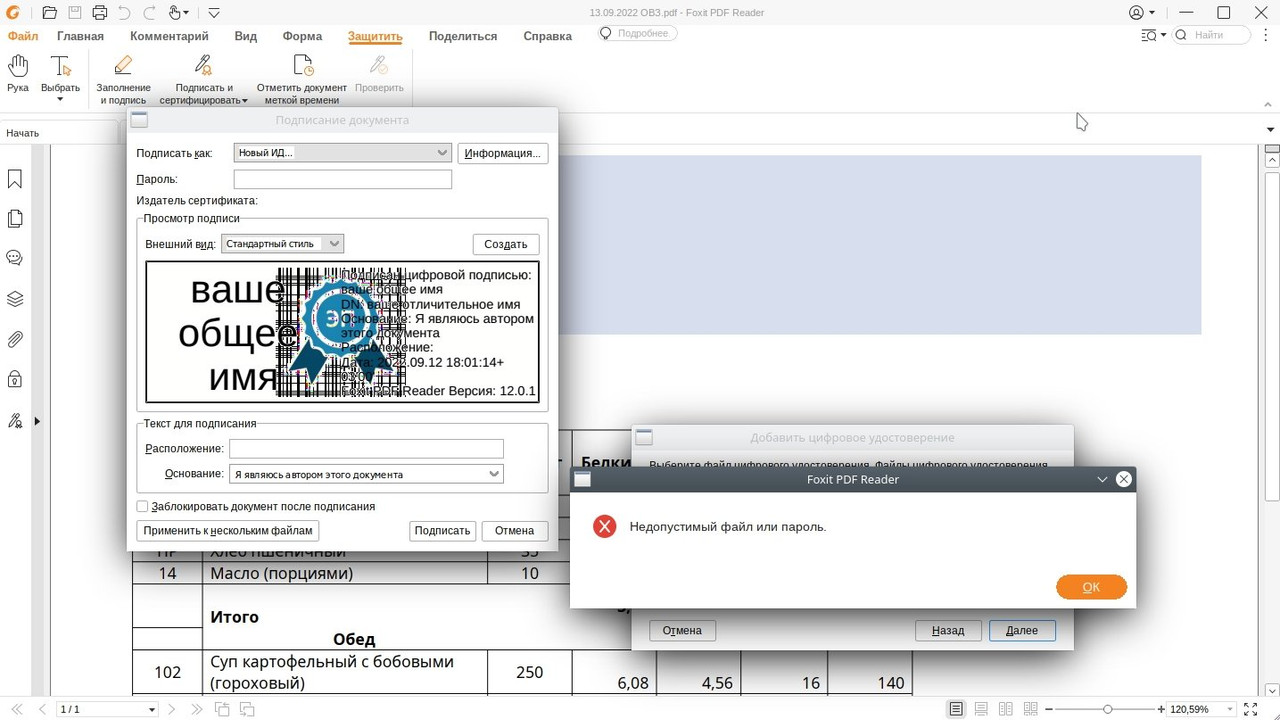Image resolution: width=1280 pixels, height=720 pixels.
Task: Select continuous page view mode
Action: [x=981, y=709]
